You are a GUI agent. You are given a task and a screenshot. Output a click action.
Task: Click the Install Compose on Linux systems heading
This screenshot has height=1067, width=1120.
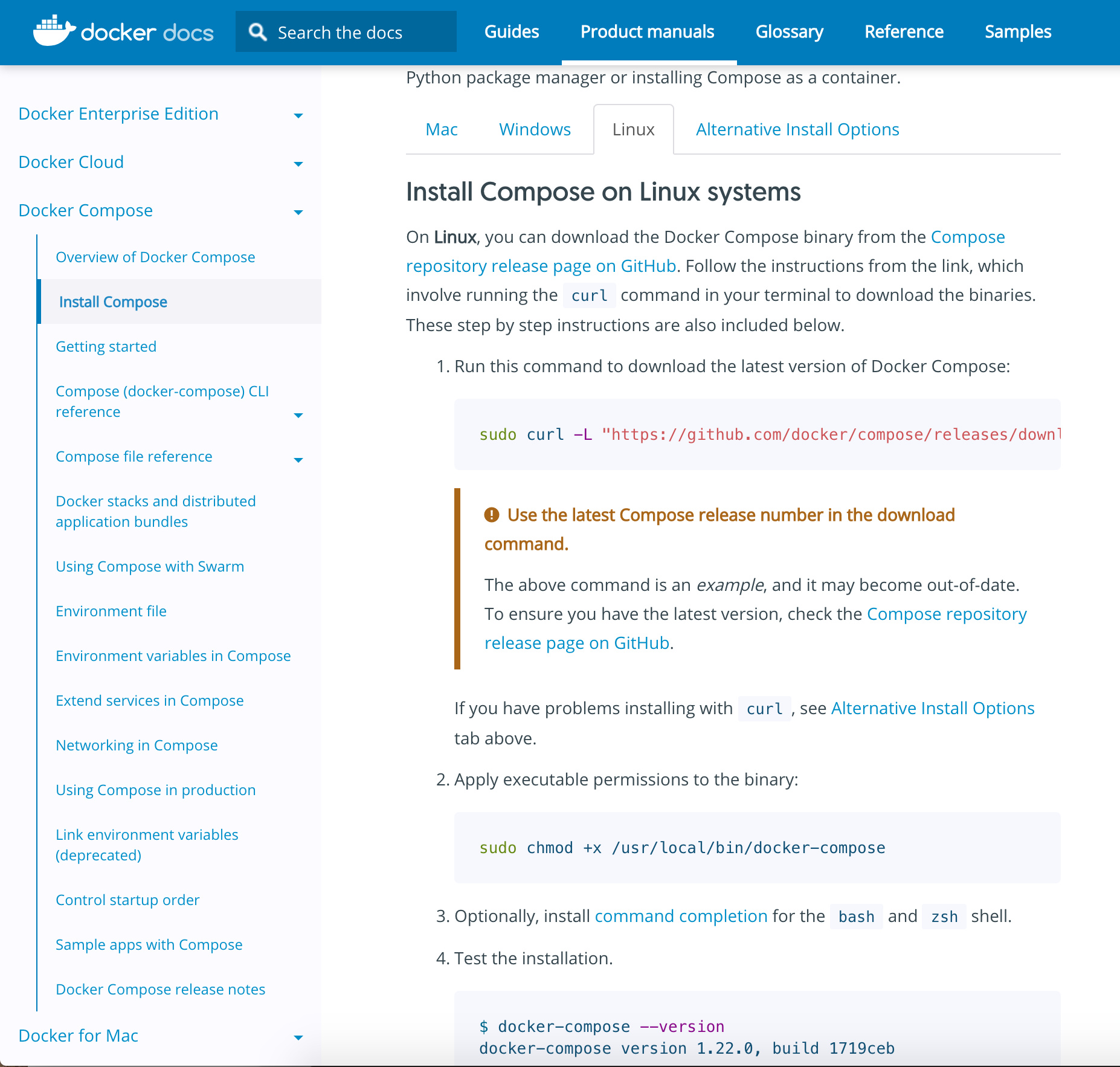603,192
